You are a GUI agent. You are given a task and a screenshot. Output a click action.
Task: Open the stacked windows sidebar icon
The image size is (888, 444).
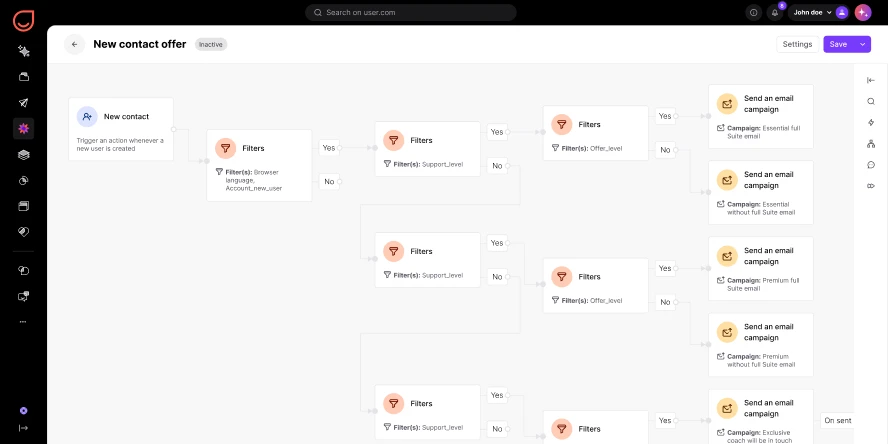coord(23,206)
